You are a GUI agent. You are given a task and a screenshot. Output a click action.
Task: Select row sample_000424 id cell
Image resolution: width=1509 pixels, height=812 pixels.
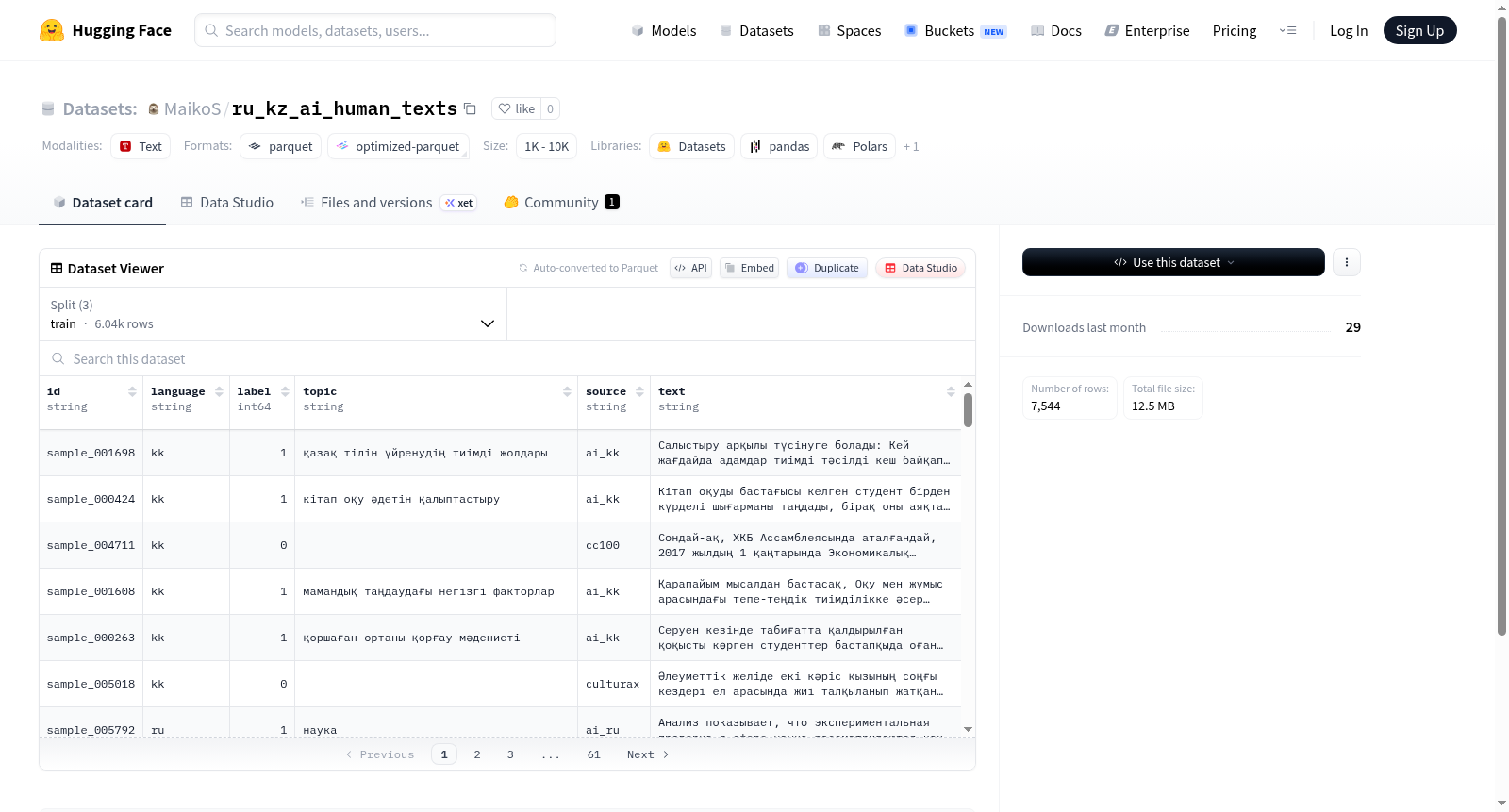91,499
